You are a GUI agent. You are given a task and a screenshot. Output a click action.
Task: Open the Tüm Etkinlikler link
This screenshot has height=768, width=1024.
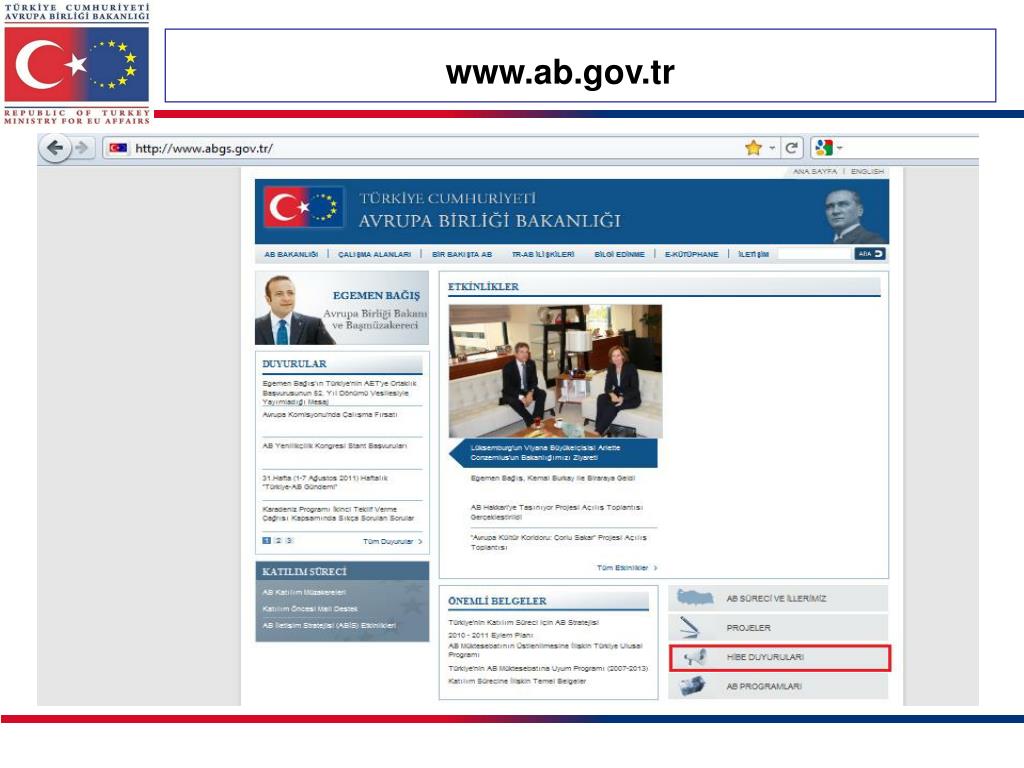pos(627,568)
